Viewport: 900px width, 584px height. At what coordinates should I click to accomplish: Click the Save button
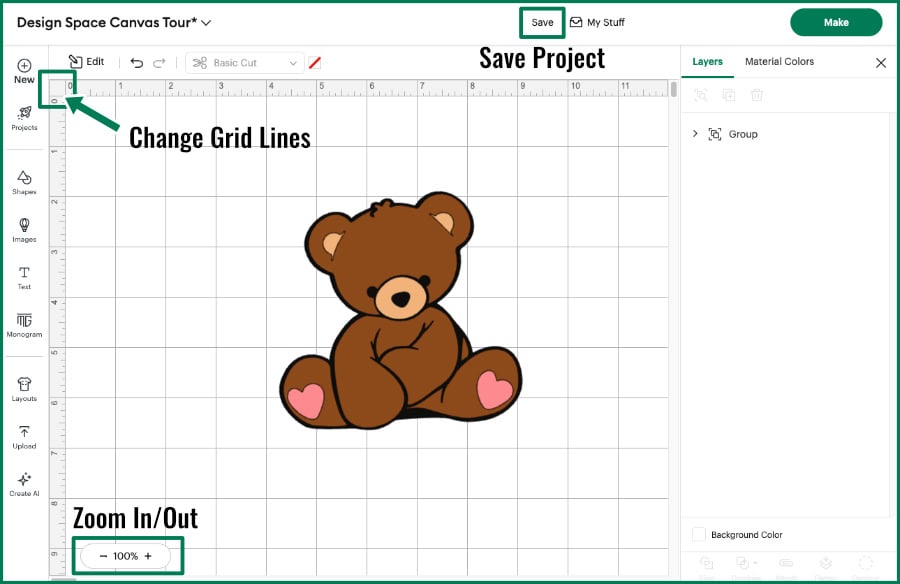[542, 22]
